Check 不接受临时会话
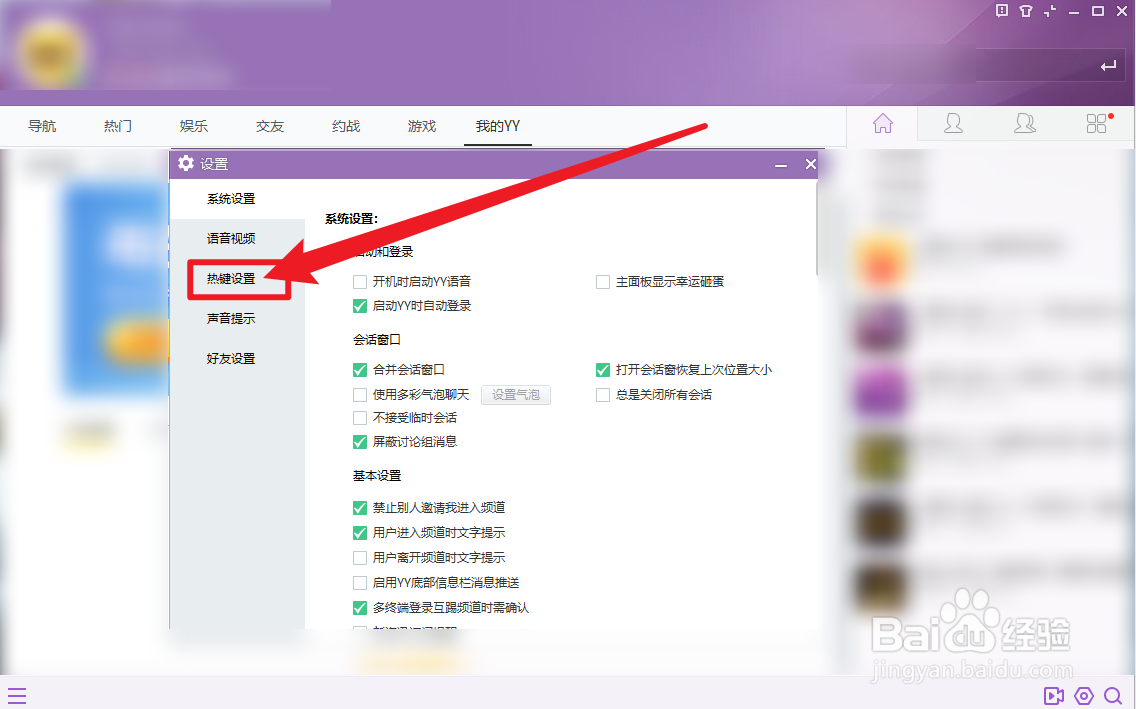The height and width of the screenshot is (709, 1136). 360,418
